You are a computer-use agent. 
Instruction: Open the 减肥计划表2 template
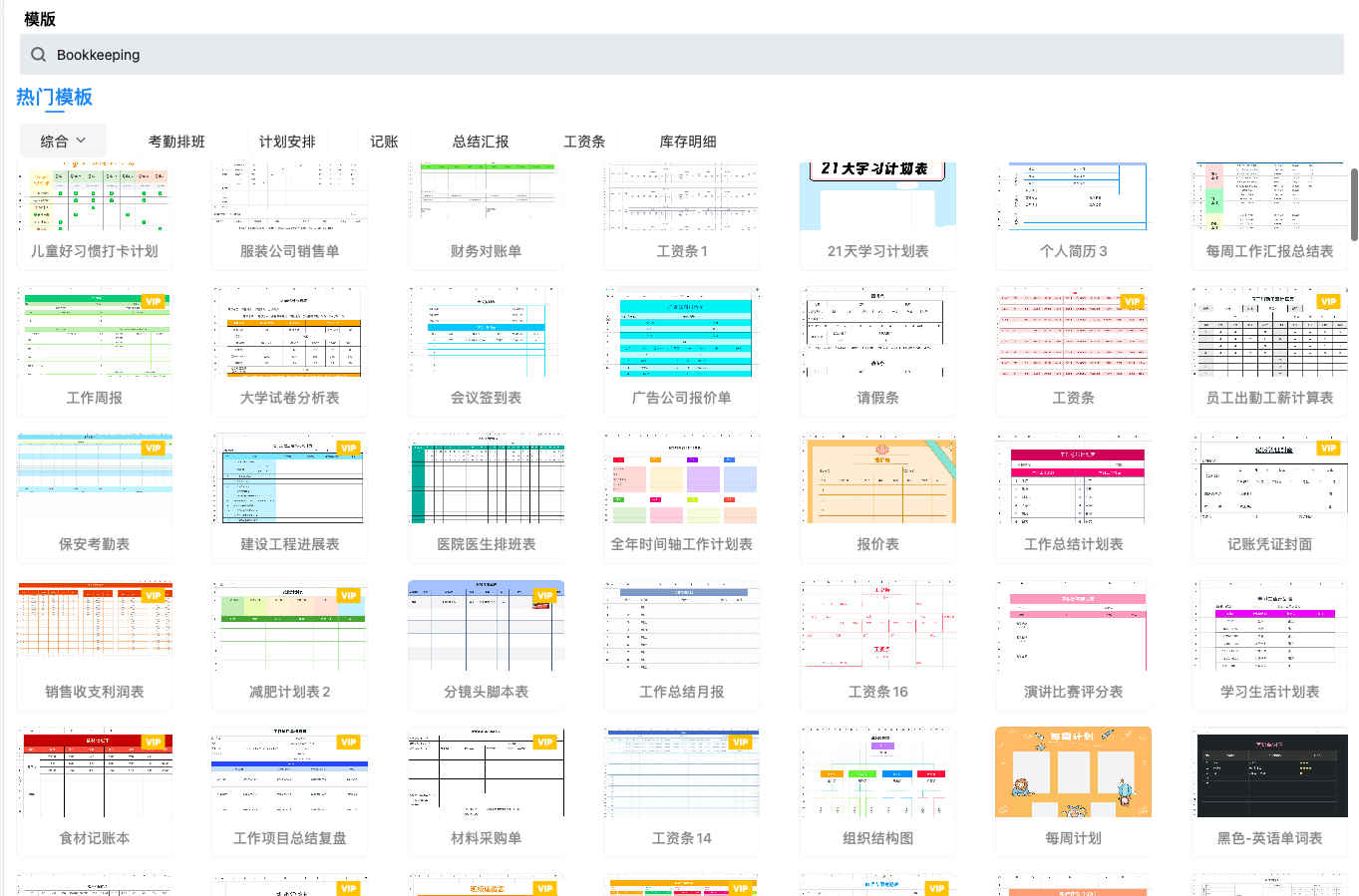pyautogui.click(x=289, y=645)
